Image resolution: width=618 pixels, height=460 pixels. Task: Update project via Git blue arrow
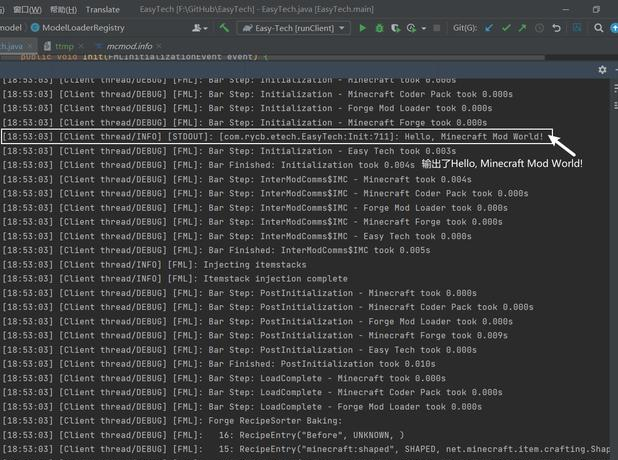pyautogui.click(x=489, y=28)
